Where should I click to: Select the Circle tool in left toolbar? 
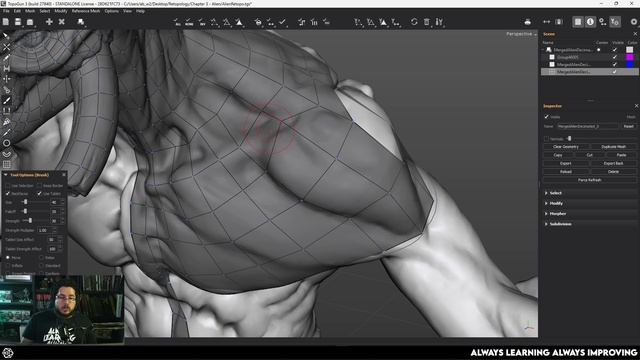[7, 143]
